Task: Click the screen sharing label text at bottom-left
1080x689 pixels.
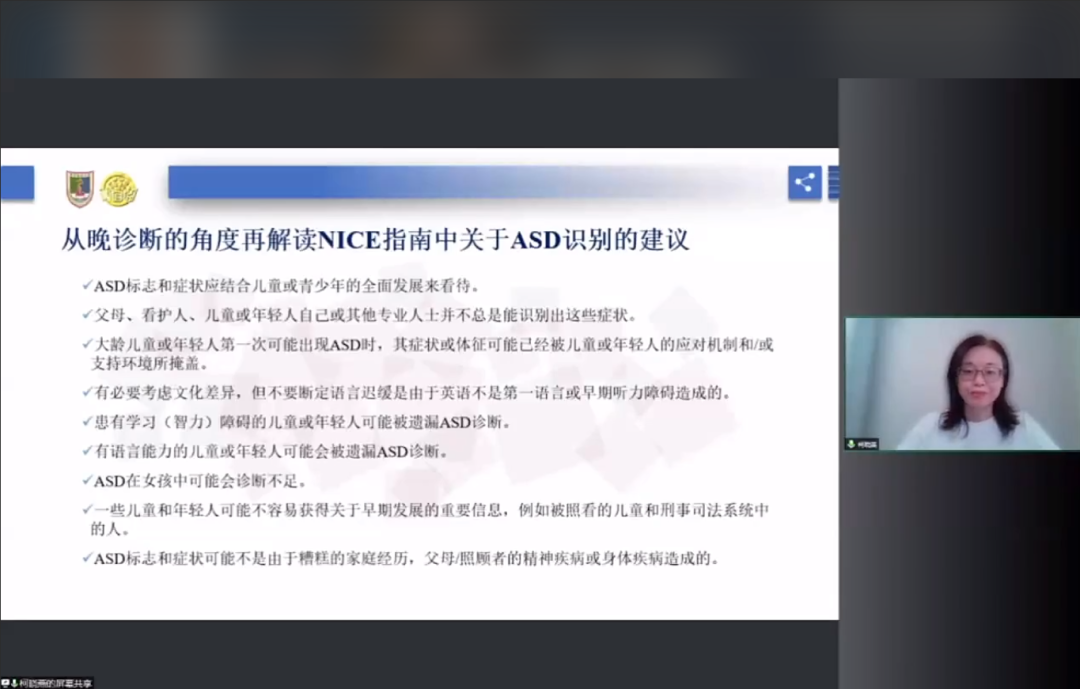Action: [58, 683]
